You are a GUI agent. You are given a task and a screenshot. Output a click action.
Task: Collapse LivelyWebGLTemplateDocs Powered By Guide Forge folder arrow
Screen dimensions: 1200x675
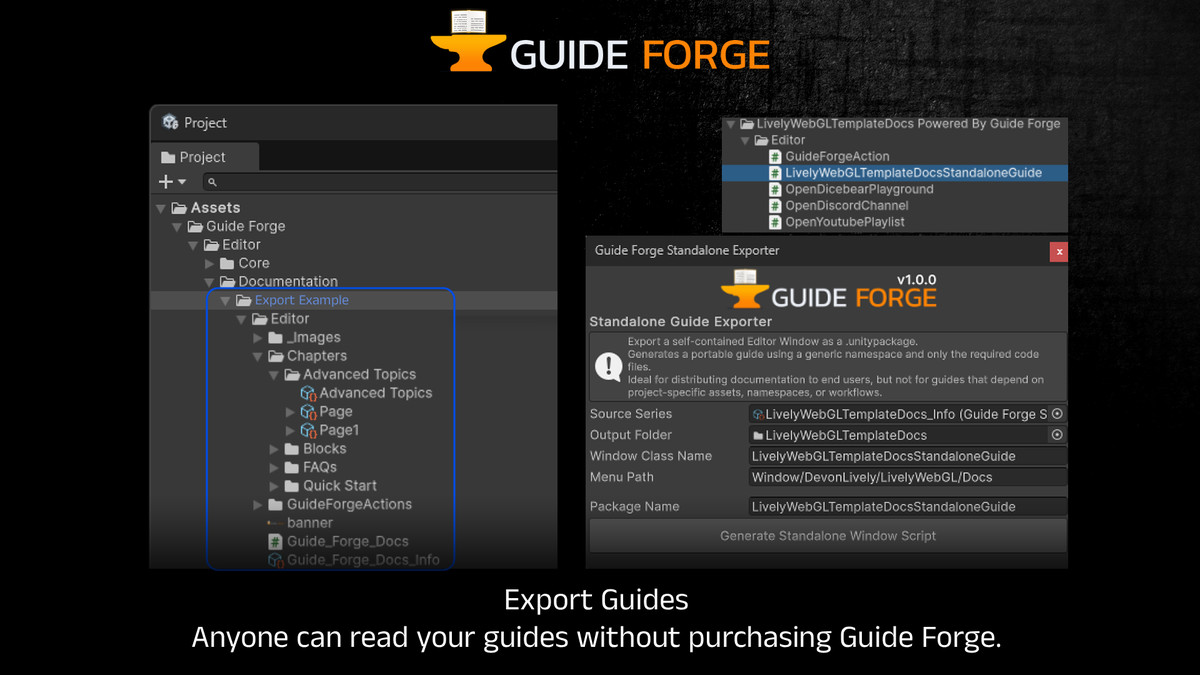(731, 124)
